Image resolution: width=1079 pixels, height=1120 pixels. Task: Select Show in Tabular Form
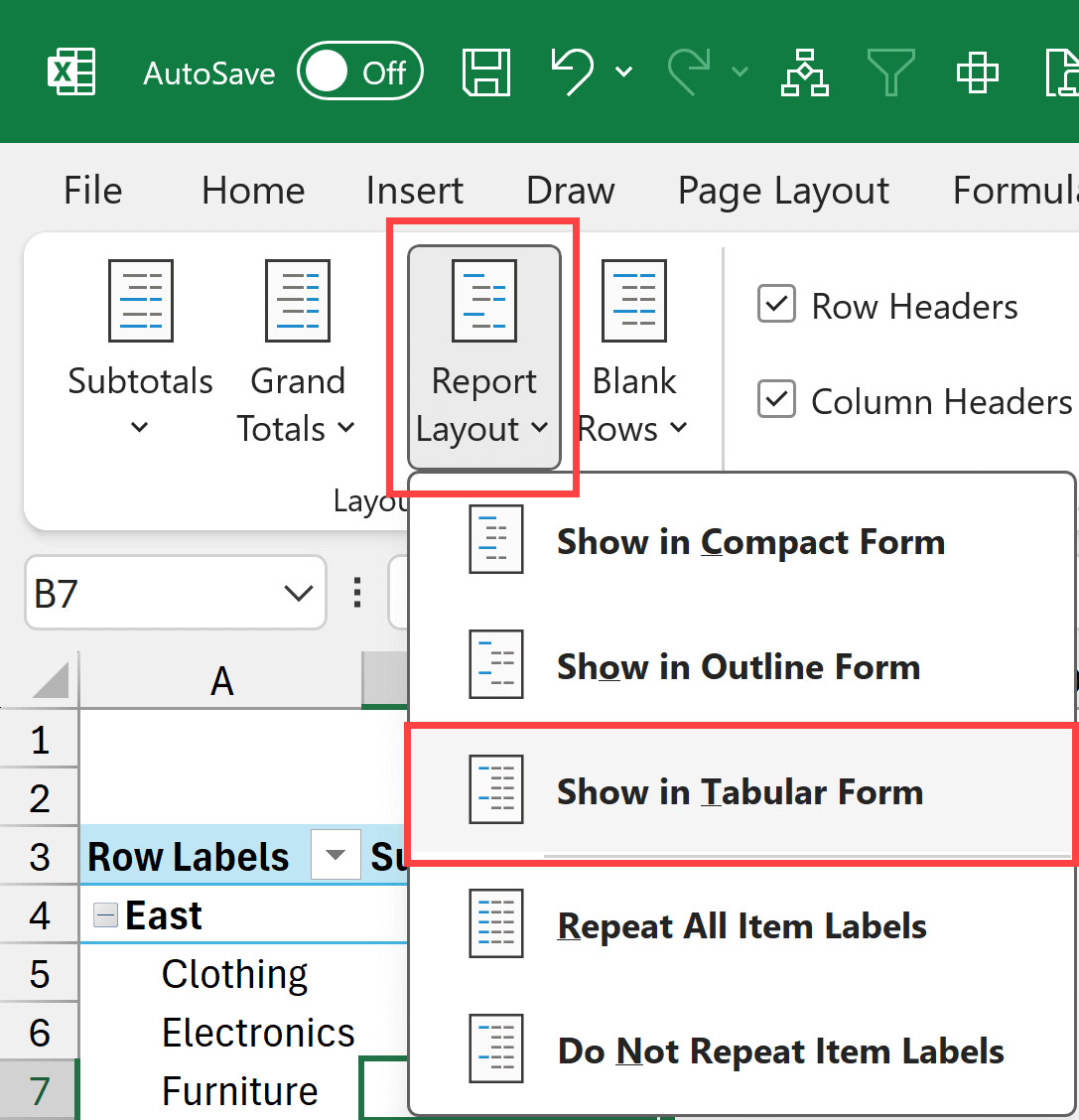pyautogui.click(x=740, y=792)
